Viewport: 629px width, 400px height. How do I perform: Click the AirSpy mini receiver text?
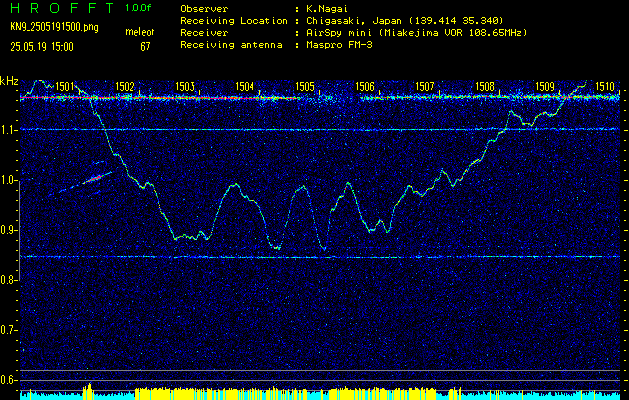coord(417,32)
